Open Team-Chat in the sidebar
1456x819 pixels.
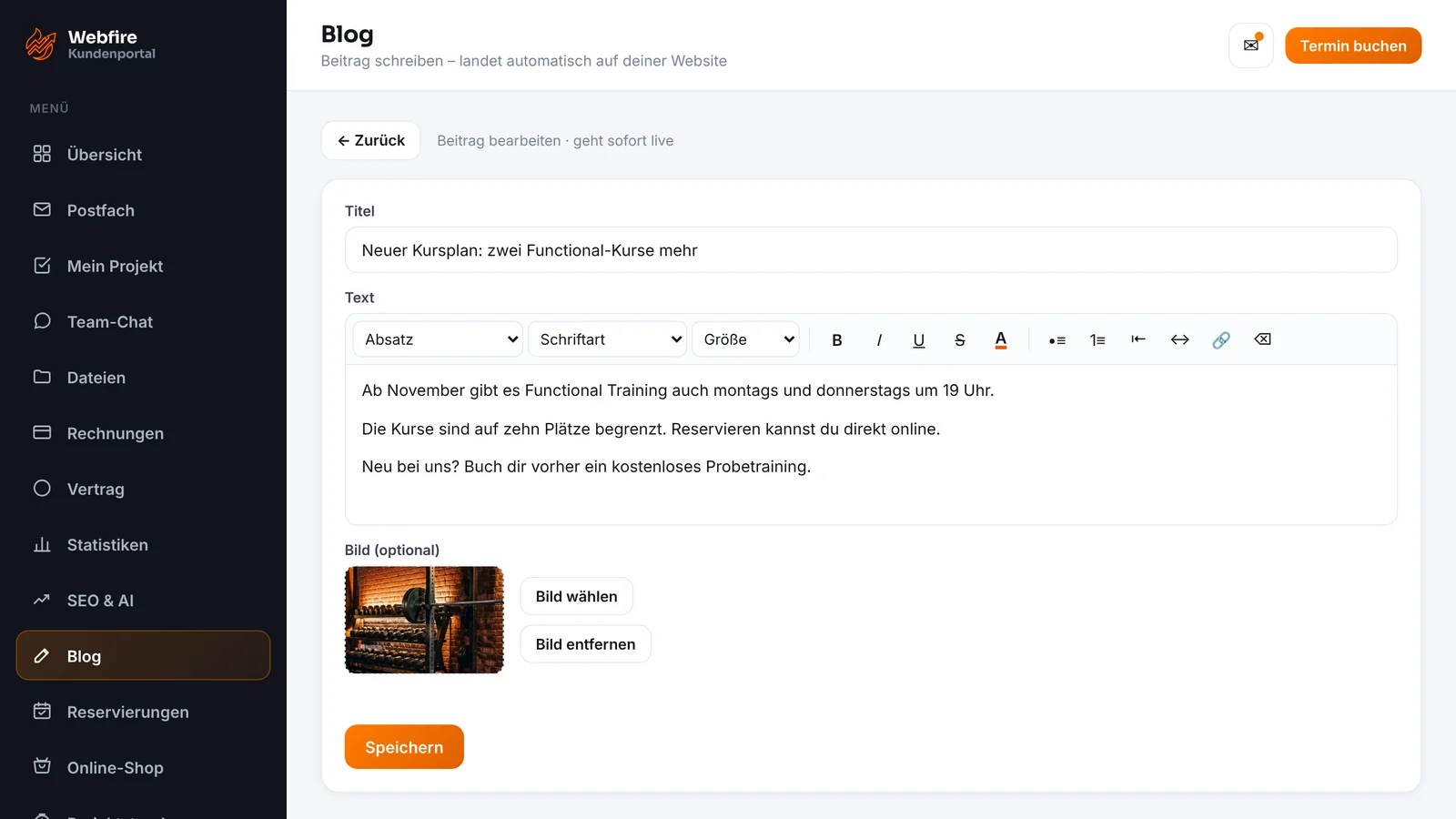click(143, 321)
